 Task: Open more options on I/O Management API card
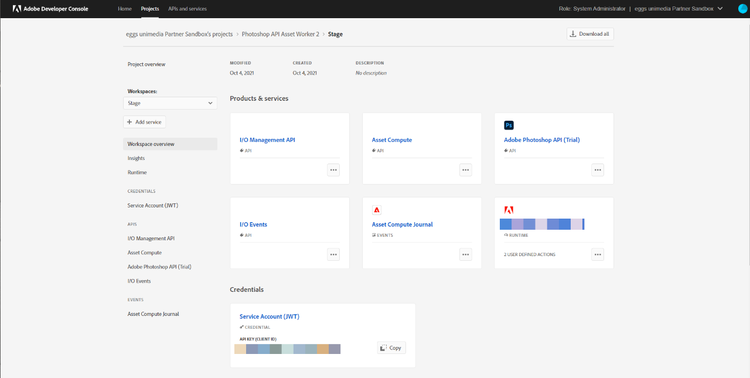click(333, 170)
